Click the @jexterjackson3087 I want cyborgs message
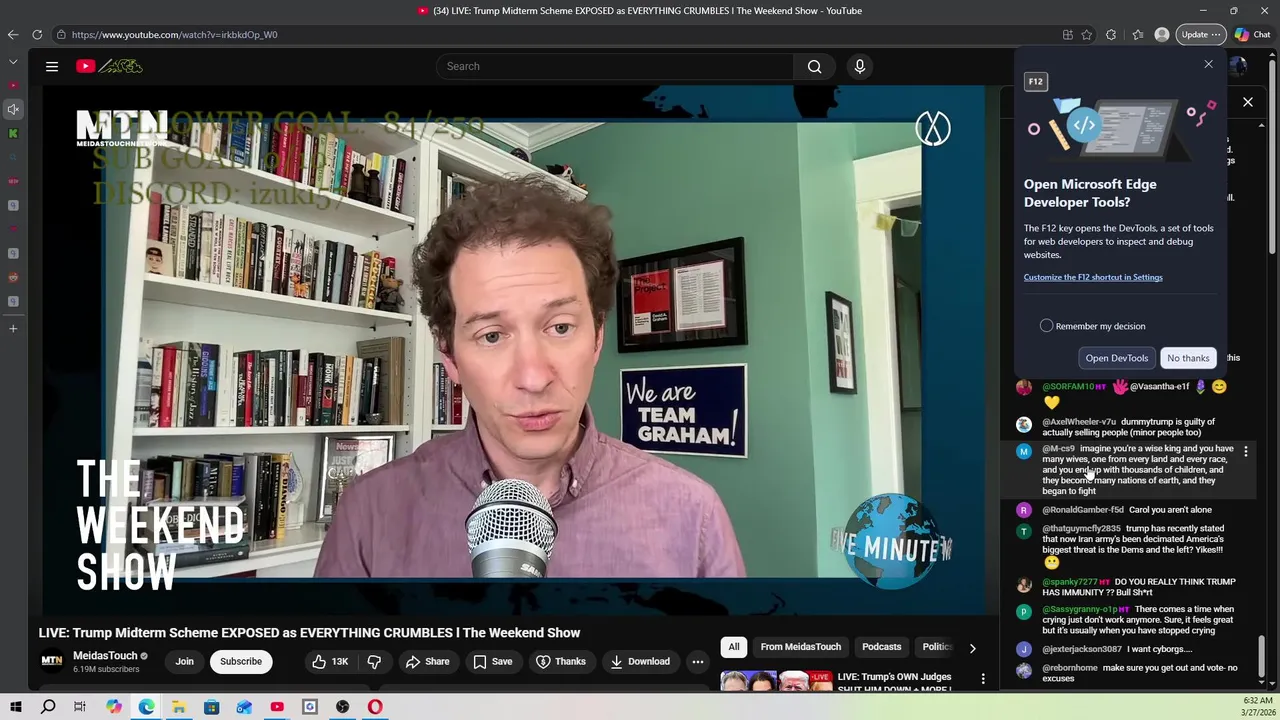This screenshot has width=1280, height=720. [1127, 649]
